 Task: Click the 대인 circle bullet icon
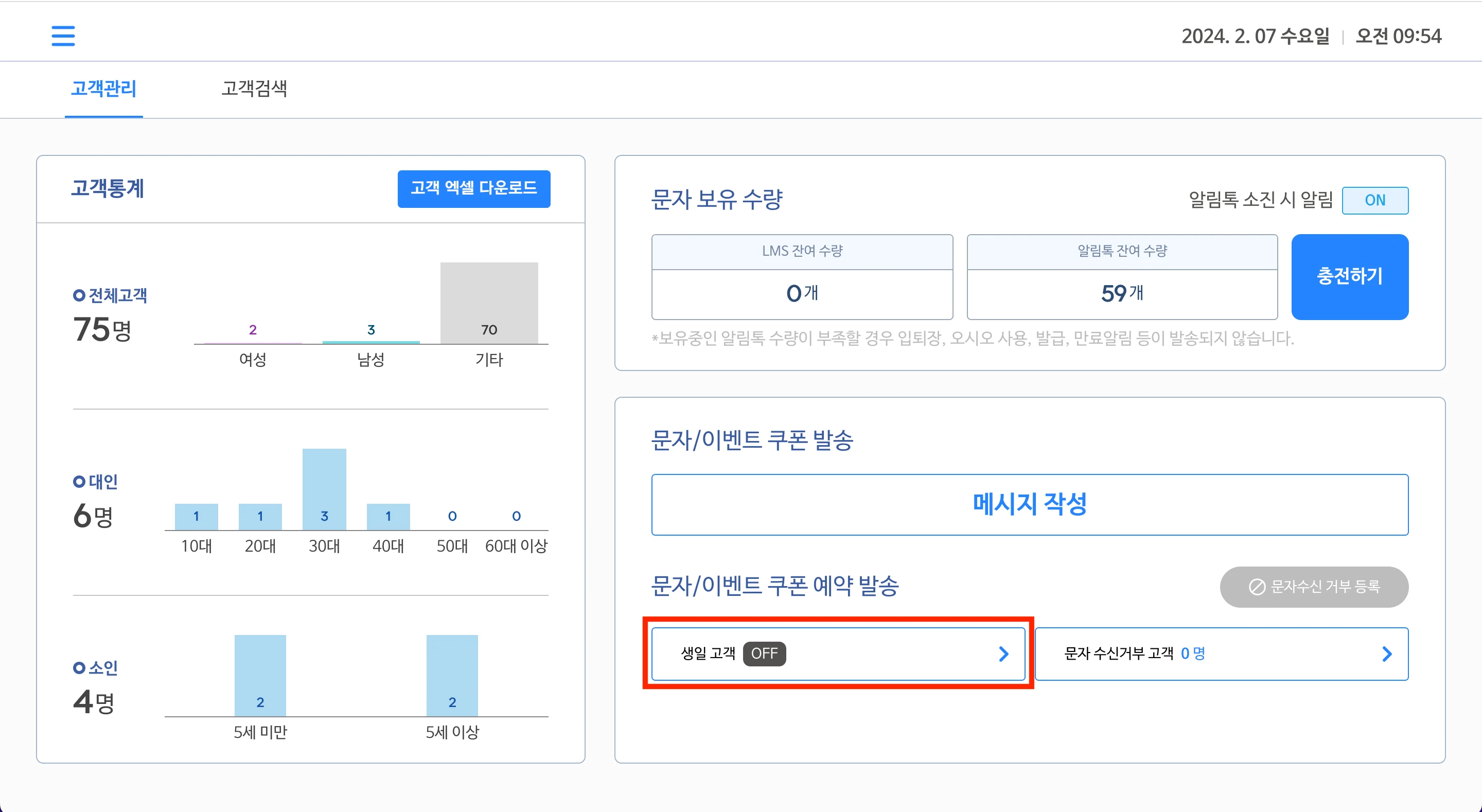coord(79,482)
